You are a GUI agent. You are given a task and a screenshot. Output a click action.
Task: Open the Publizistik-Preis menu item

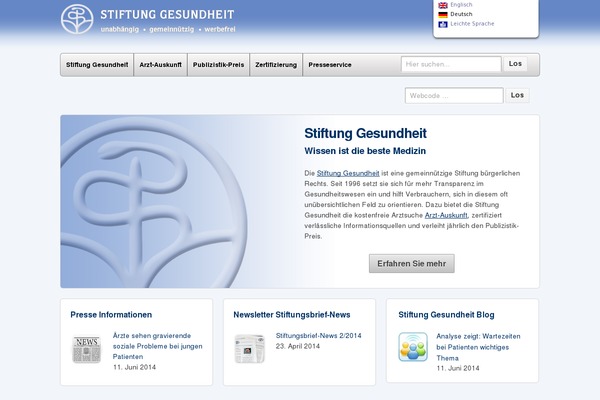tap(218, 65)
